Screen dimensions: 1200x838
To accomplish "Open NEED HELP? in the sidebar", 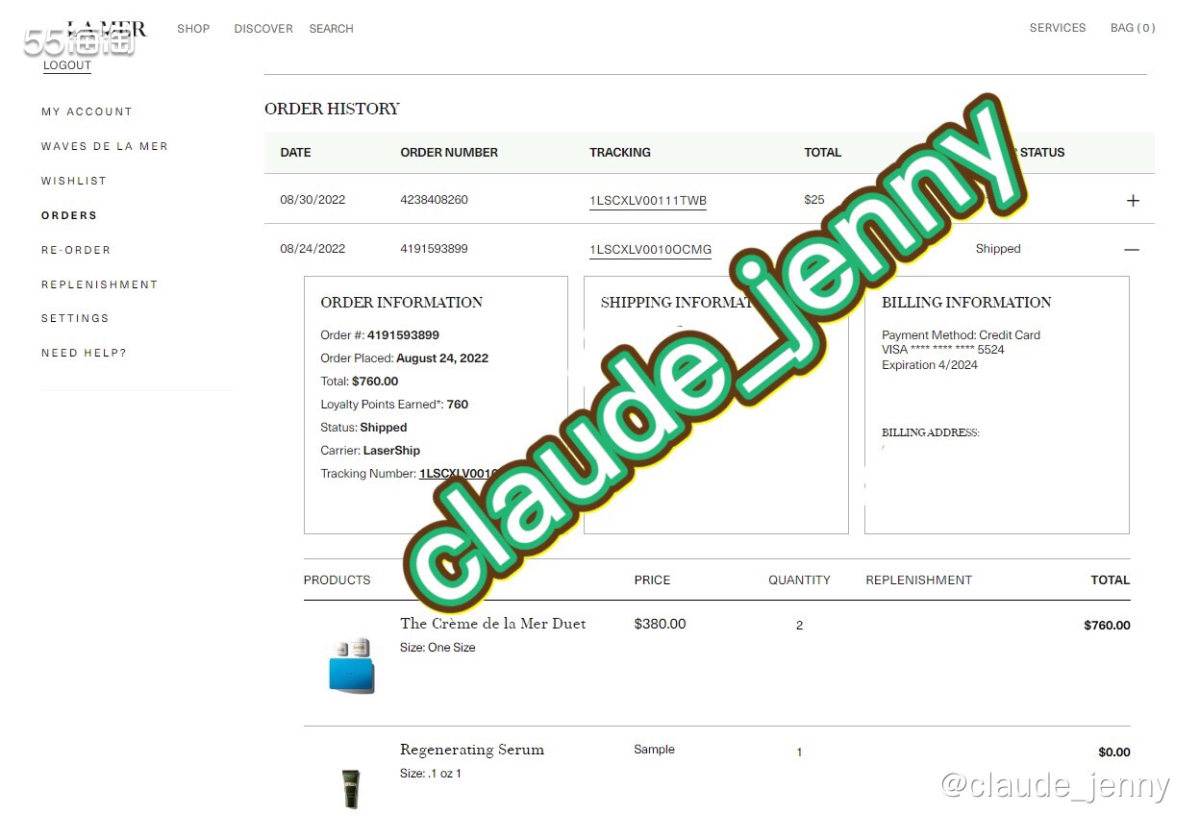I will [x=83, y=353].
